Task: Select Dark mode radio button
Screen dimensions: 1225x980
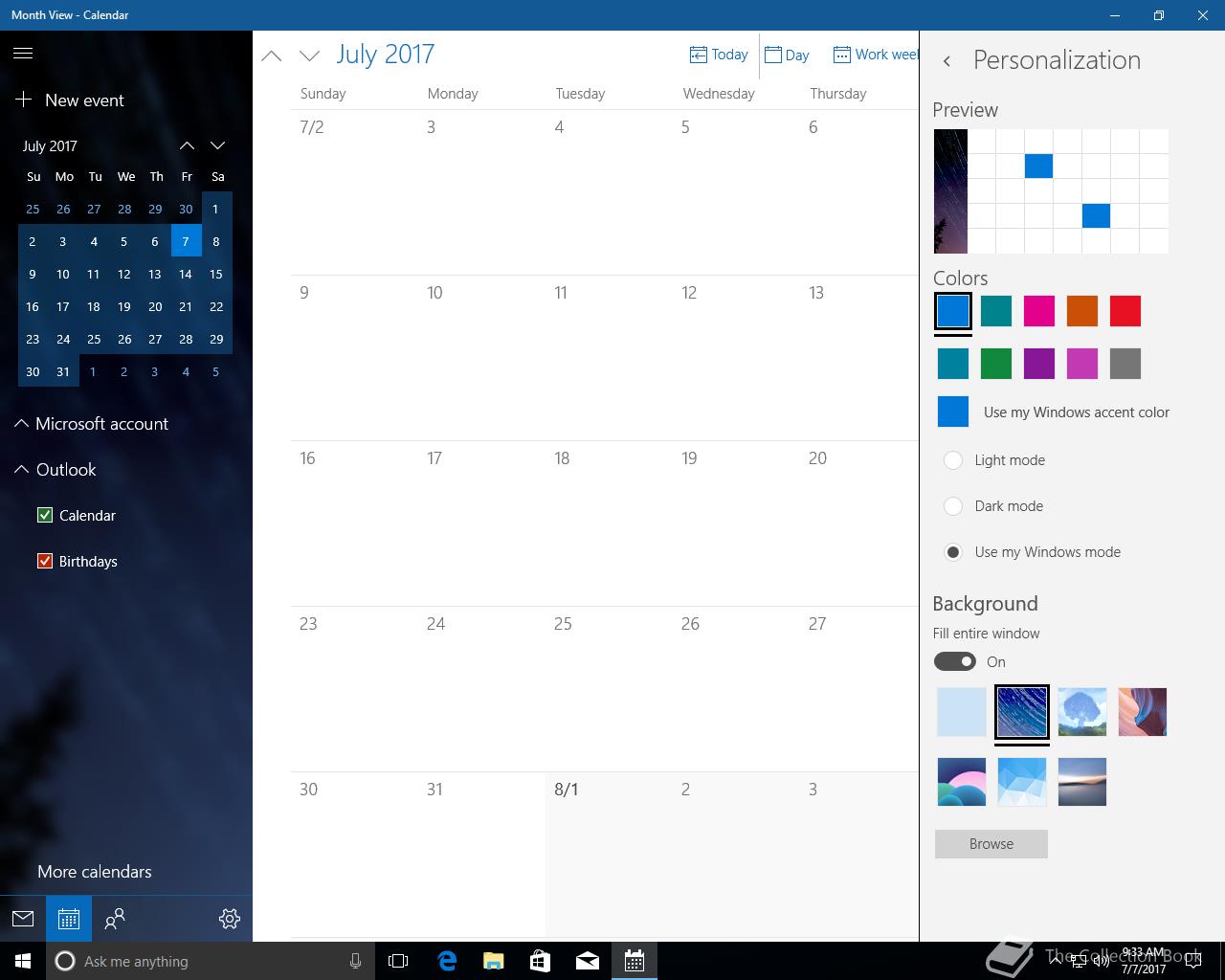Action: click(953, 506)
